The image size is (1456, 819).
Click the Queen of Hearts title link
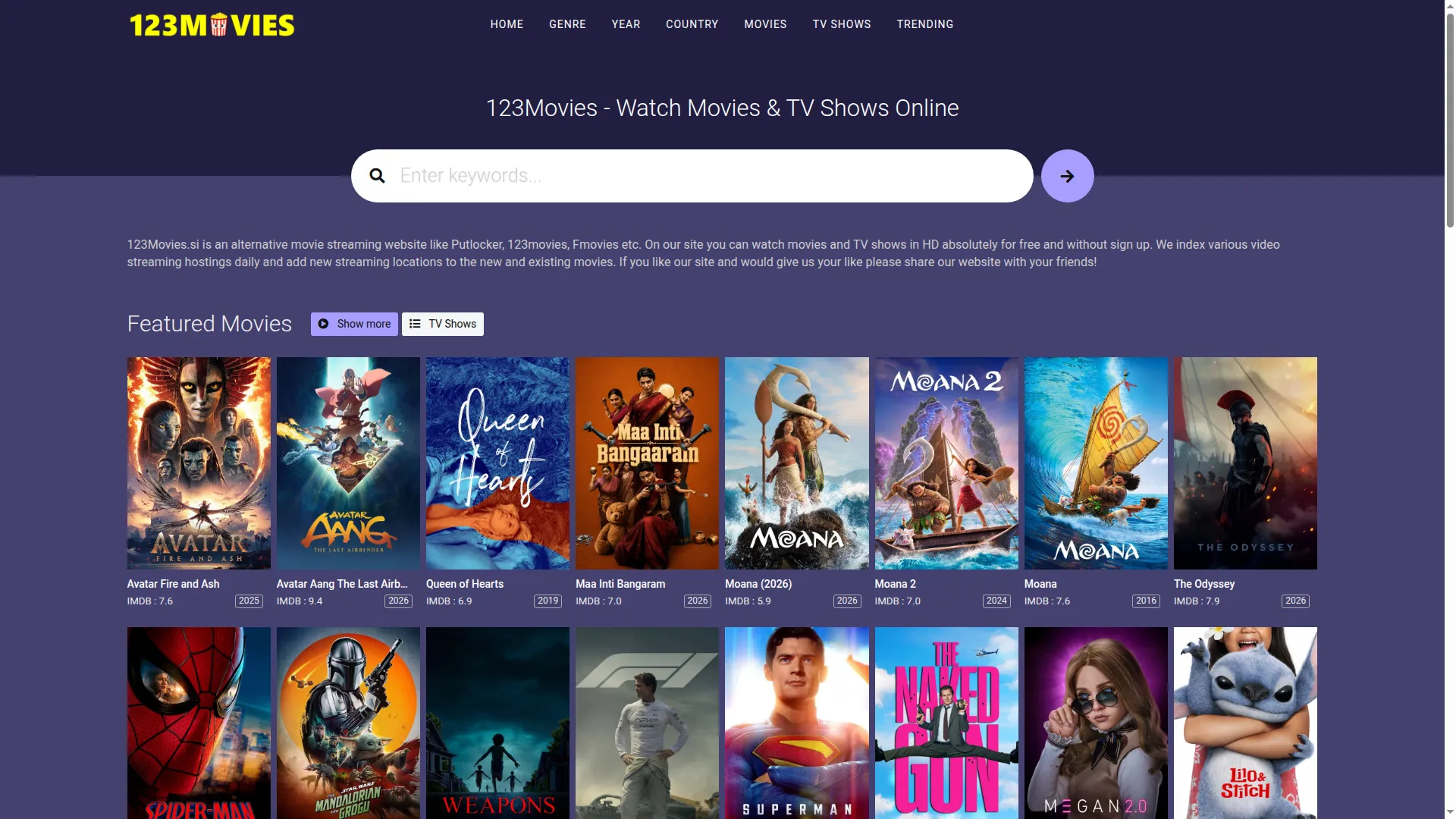[x=465, y=584]
